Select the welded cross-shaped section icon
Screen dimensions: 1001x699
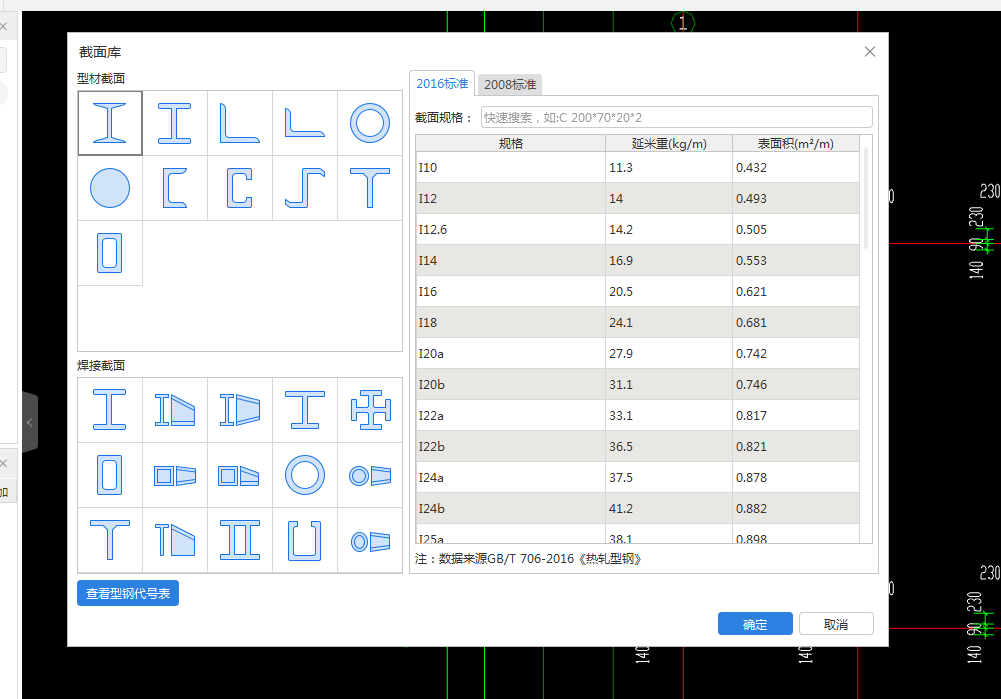(370, 410)
